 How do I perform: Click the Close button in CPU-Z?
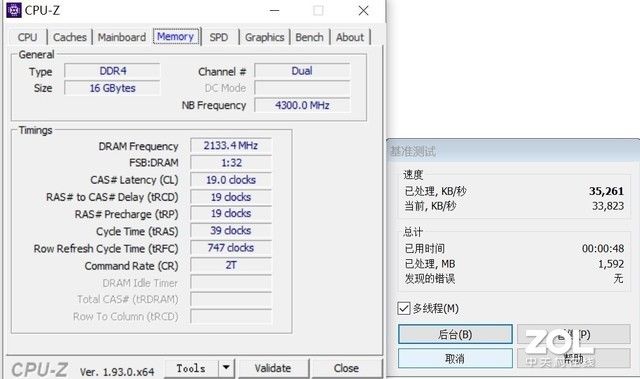[x=347, y=368]
